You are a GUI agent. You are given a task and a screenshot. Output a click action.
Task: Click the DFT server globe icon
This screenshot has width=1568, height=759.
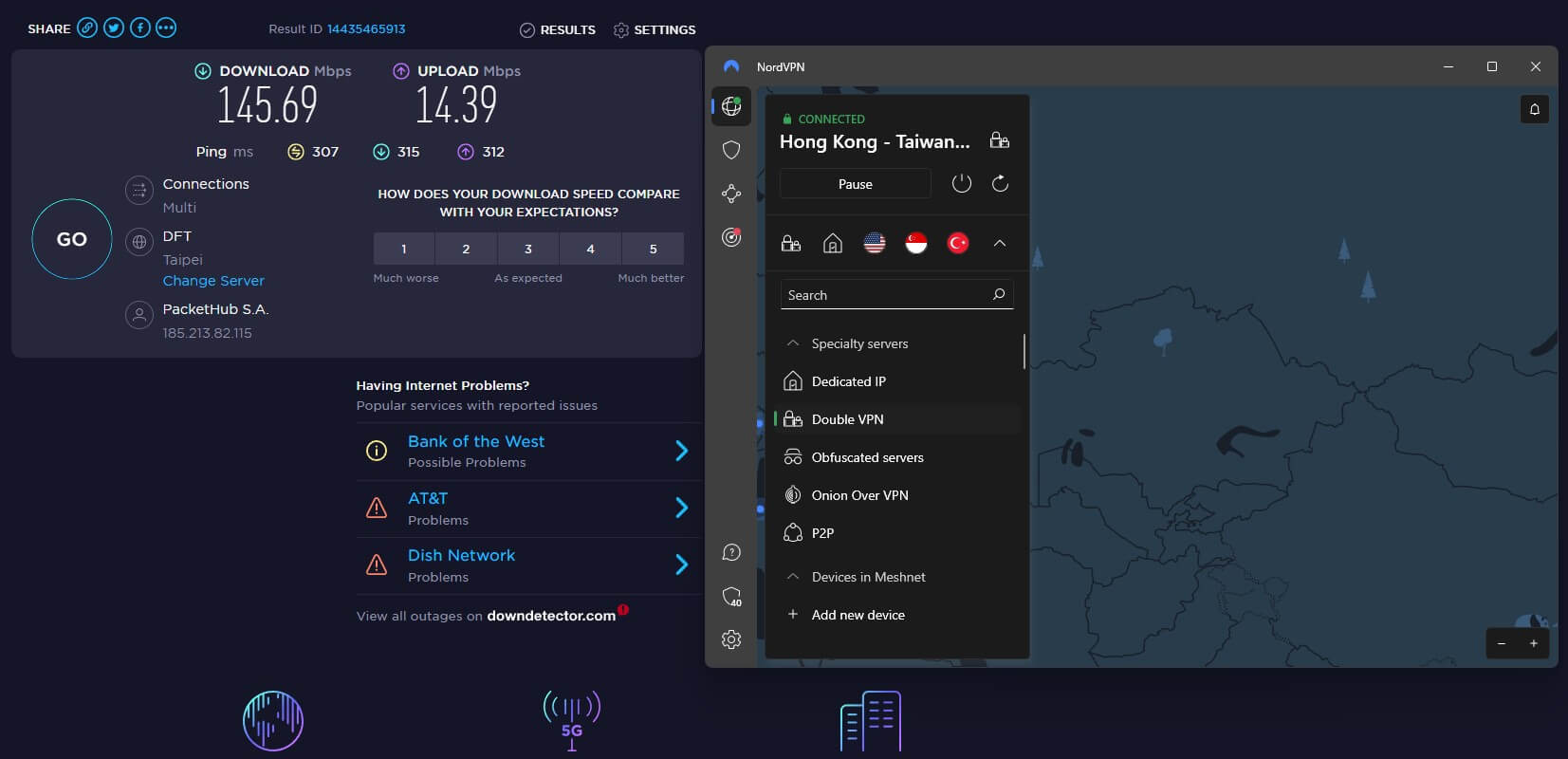pos(139,242)
